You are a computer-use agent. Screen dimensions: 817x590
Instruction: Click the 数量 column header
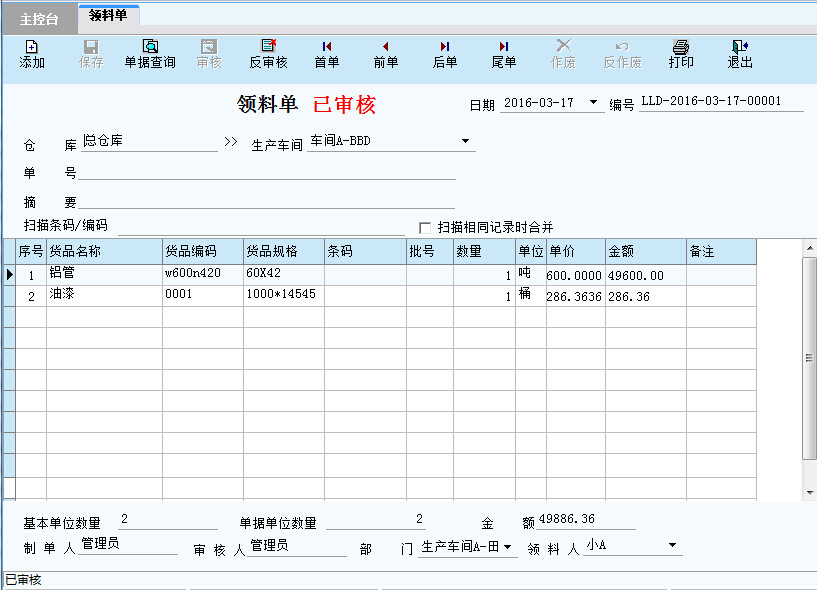484,251
